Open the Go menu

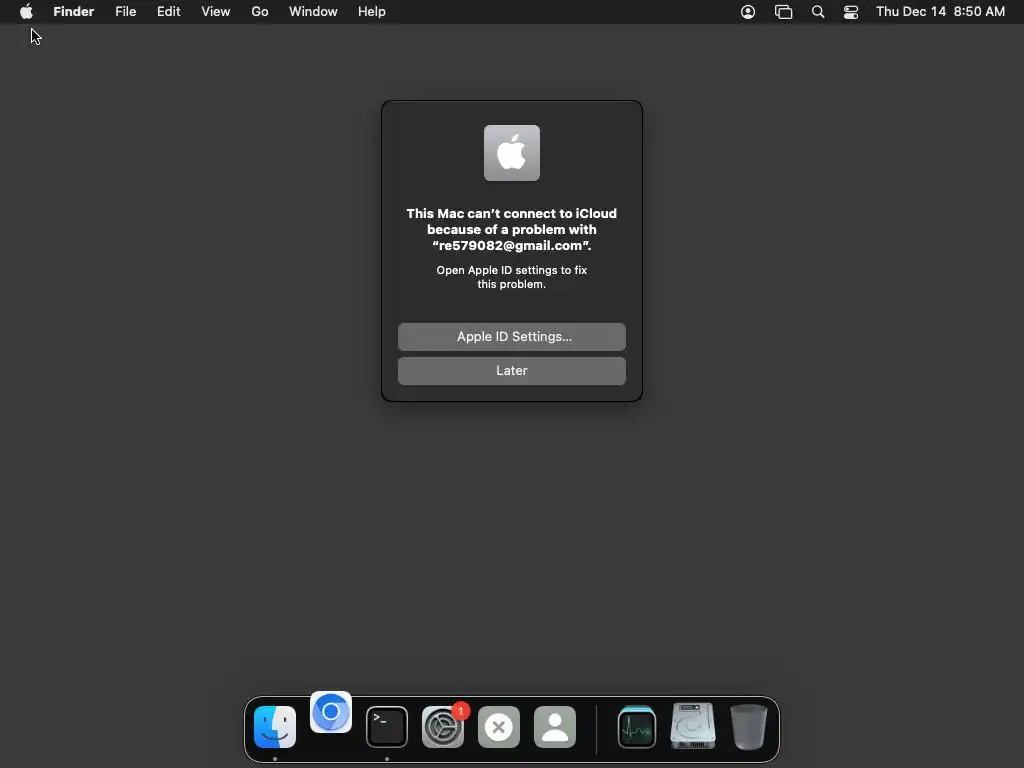260,12
